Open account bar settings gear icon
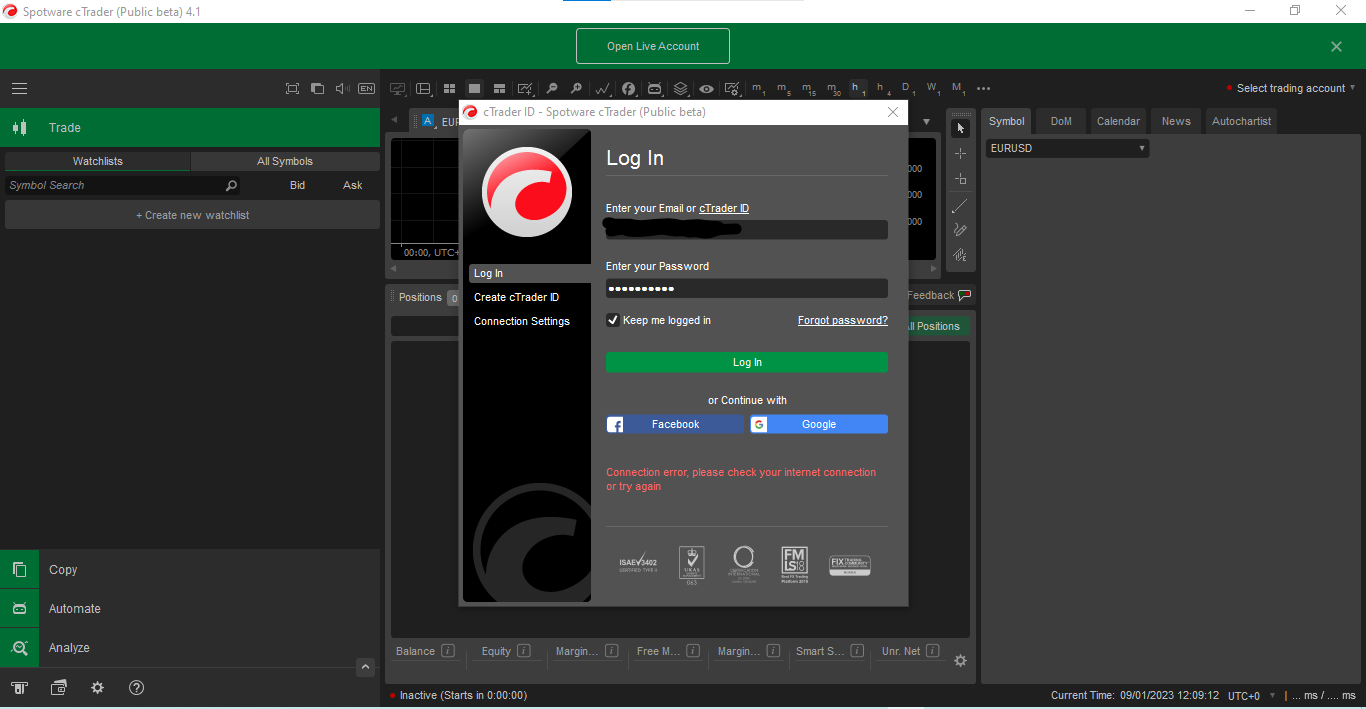The width and height of the screenshot is (1366, 709). (x=960, y=660)
